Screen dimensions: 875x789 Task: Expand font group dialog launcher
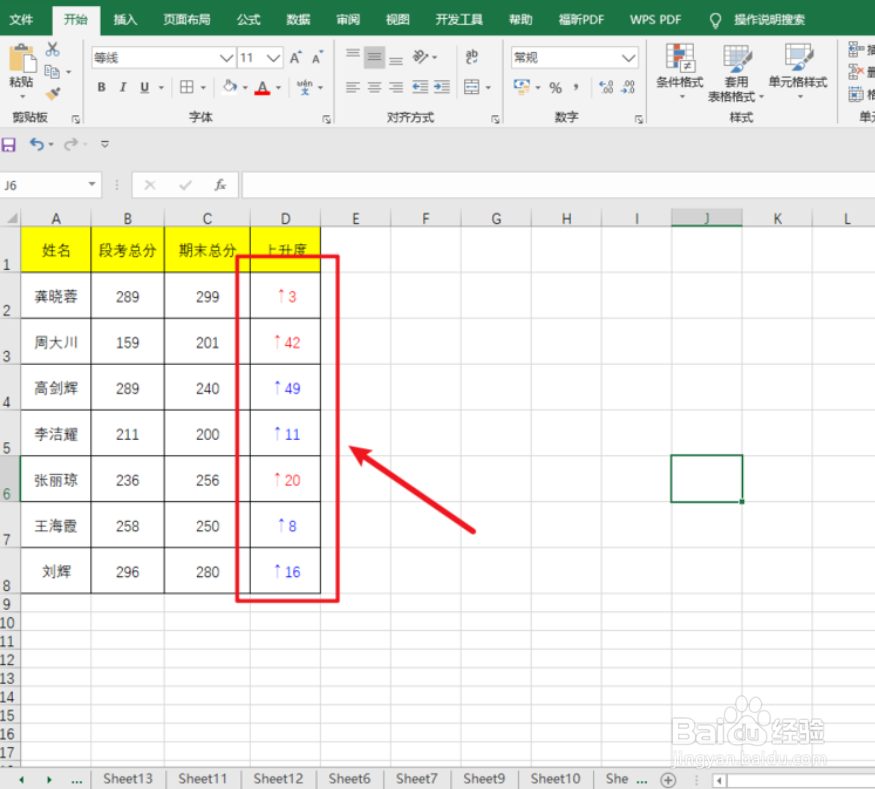(x=326, y=119)
